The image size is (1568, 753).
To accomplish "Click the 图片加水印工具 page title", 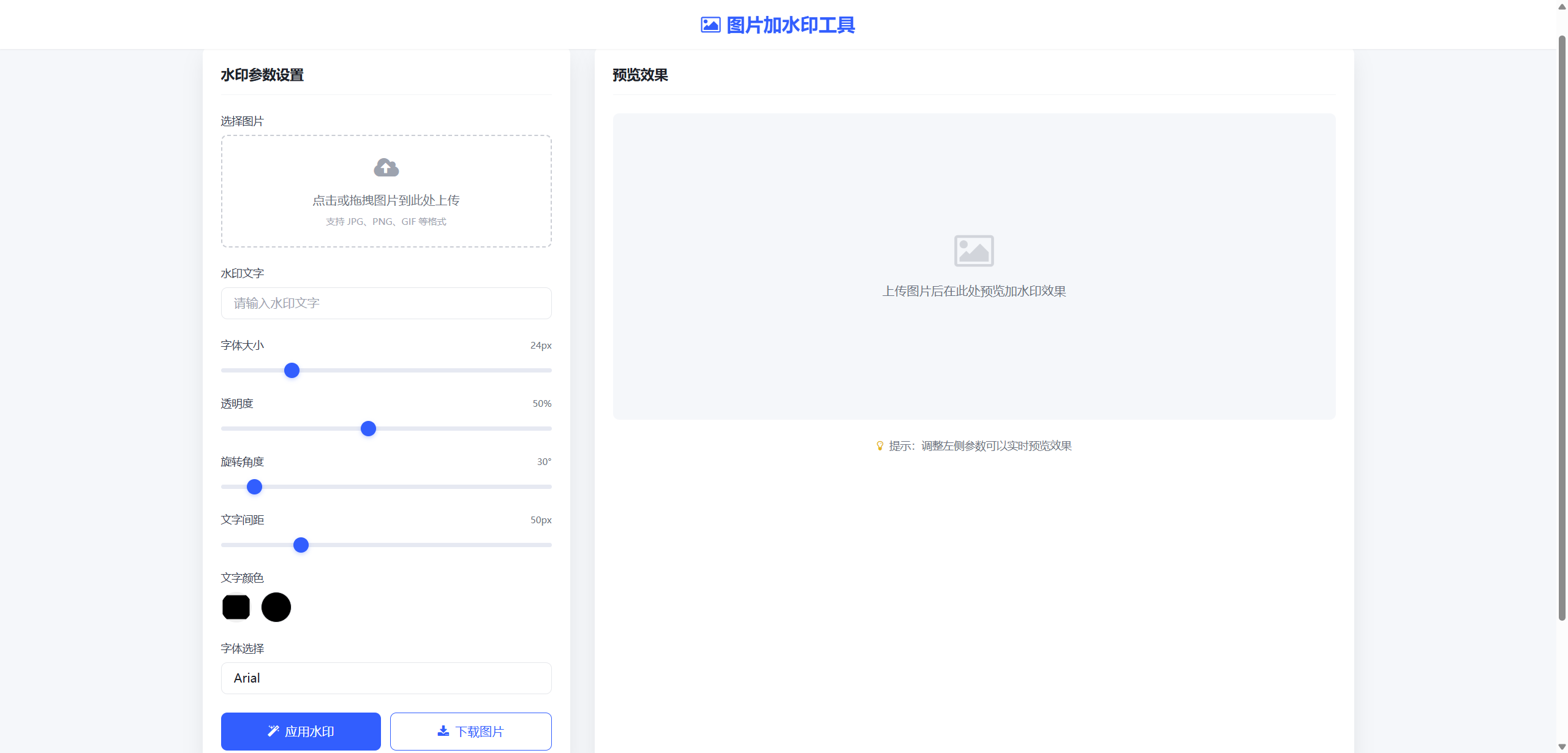I will tap(790, 25).
